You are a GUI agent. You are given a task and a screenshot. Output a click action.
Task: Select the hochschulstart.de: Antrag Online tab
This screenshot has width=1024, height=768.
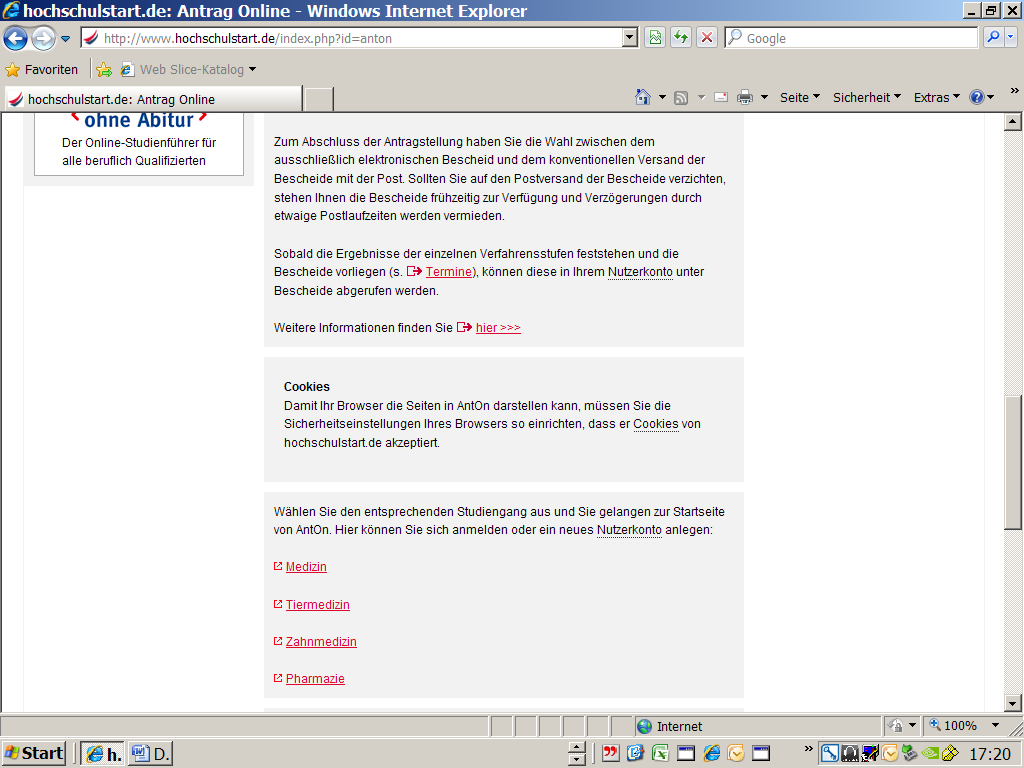[x=153, y=99]
